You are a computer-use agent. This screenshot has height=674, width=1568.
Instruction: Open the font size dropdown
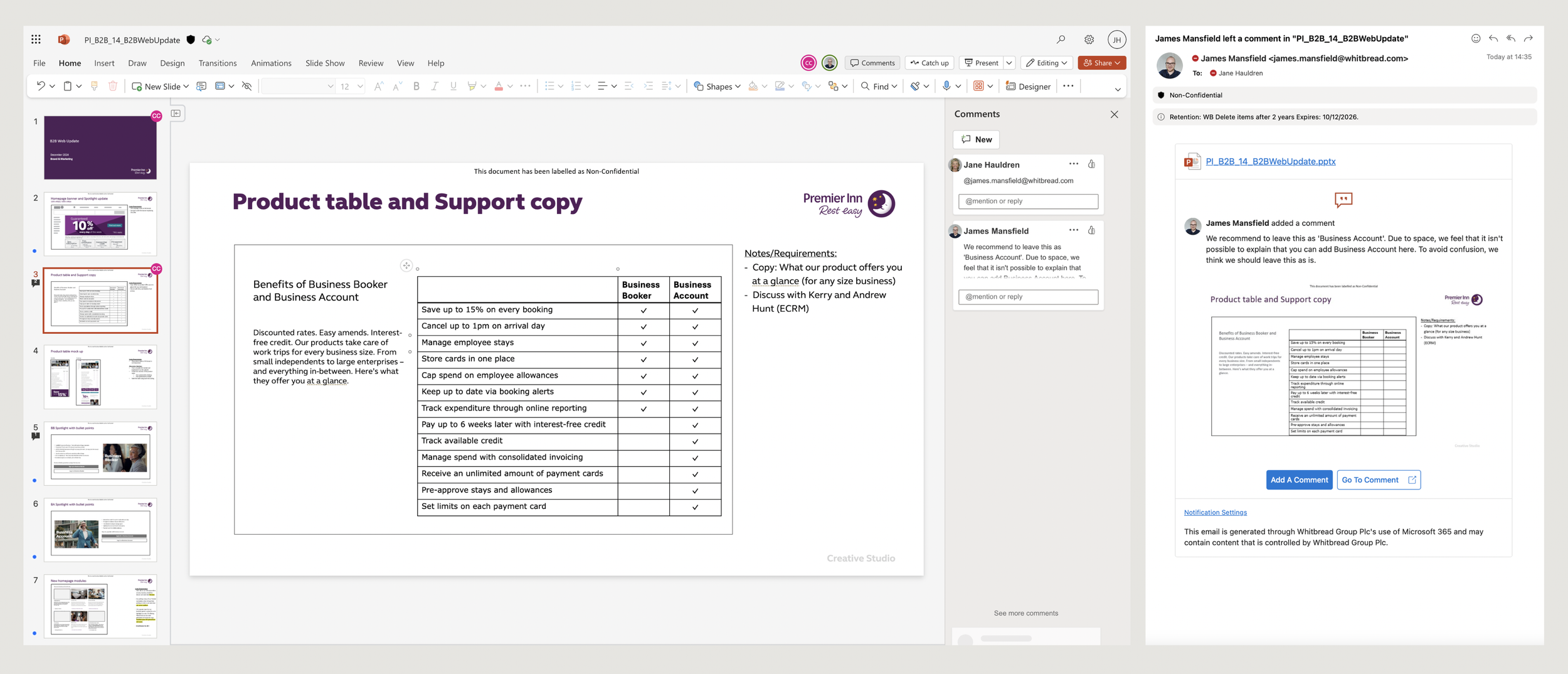(x=359, y=87)
